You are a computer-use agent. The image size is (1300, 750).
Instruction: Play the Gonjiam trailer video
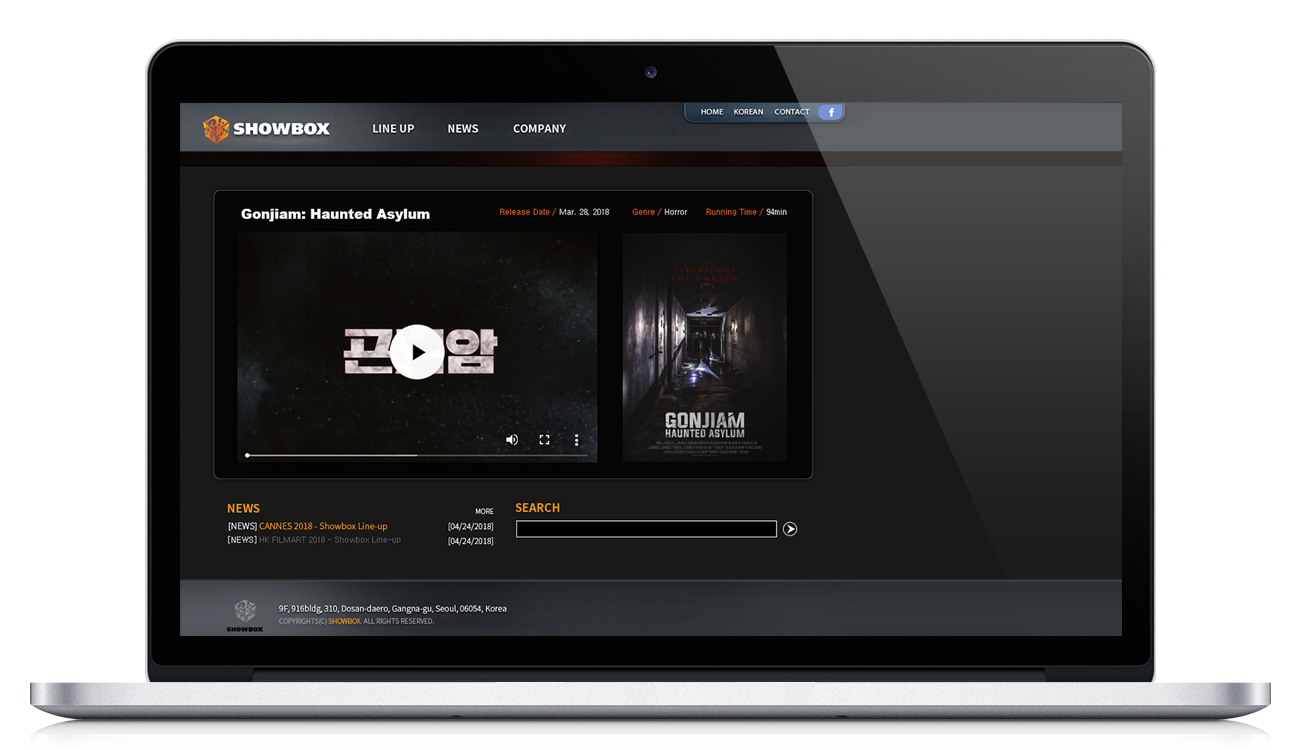coord(417,352)
